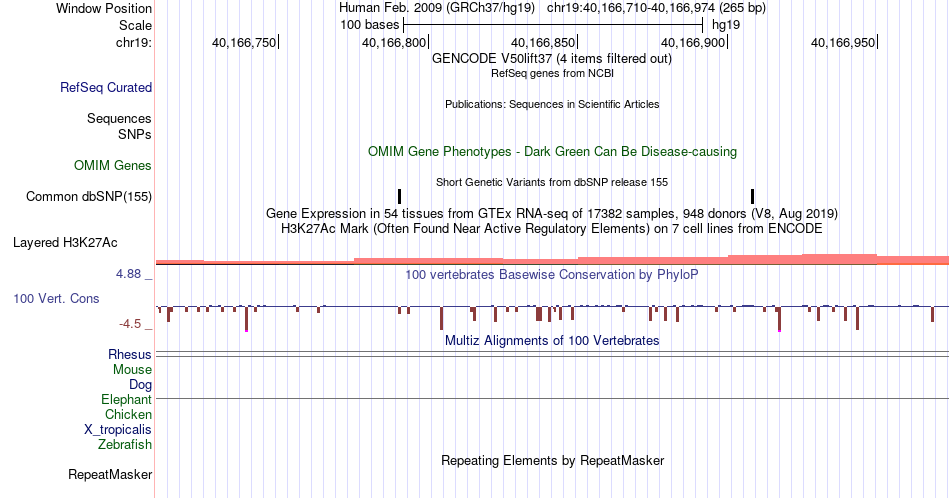Select the Sequences track label
The height and width of the screenshot is (498, 950).
119,118
